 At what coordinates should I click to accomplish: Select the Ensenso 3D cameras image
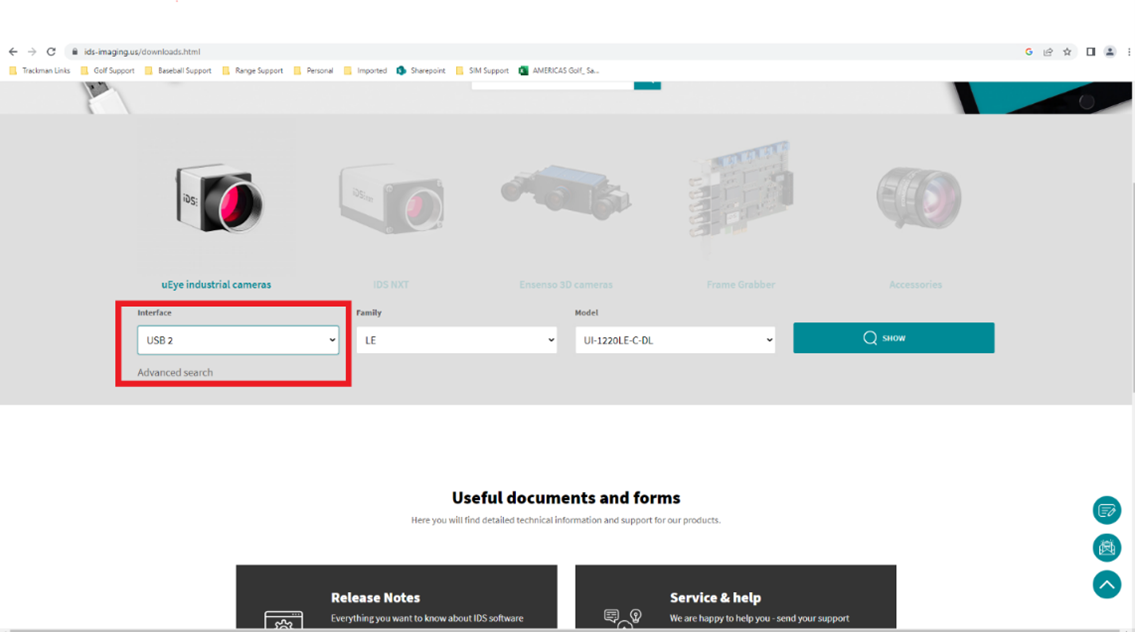click(x=566, y=192)
